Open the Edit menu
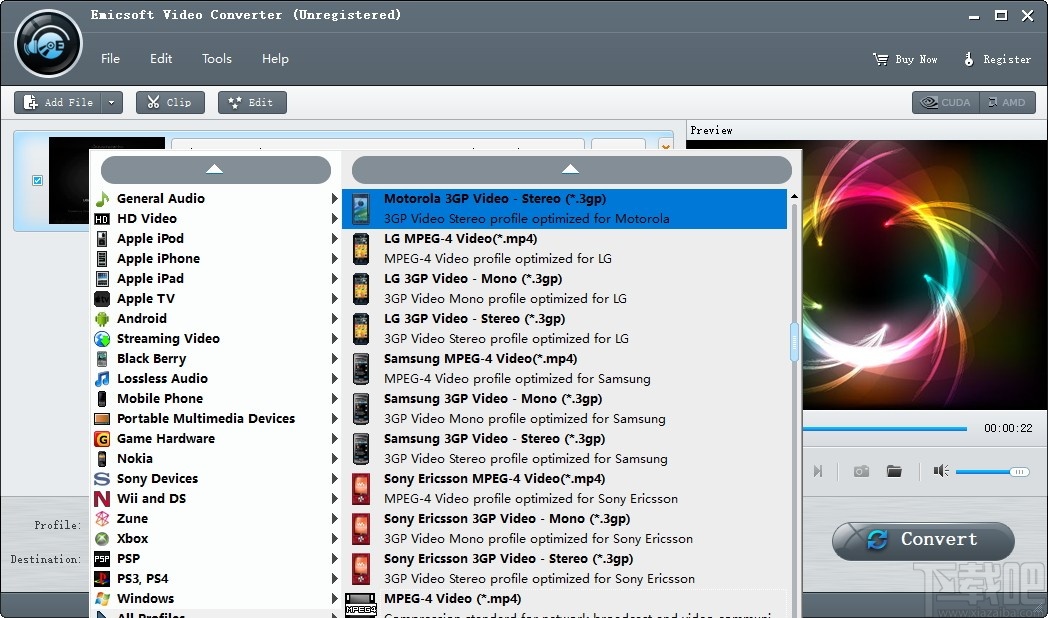 [x=161, y=59]
